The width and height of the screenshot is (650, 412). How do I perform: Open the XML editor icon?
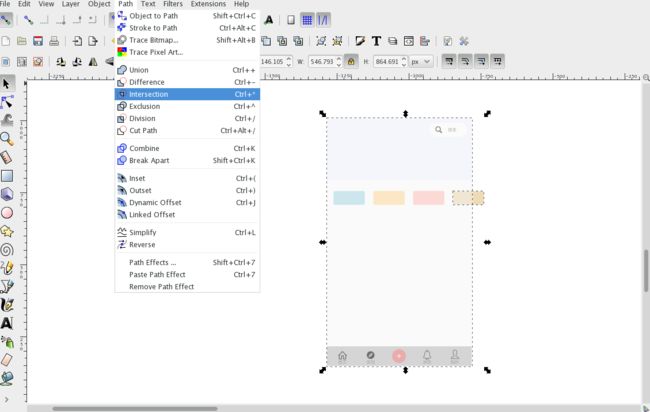408,41
